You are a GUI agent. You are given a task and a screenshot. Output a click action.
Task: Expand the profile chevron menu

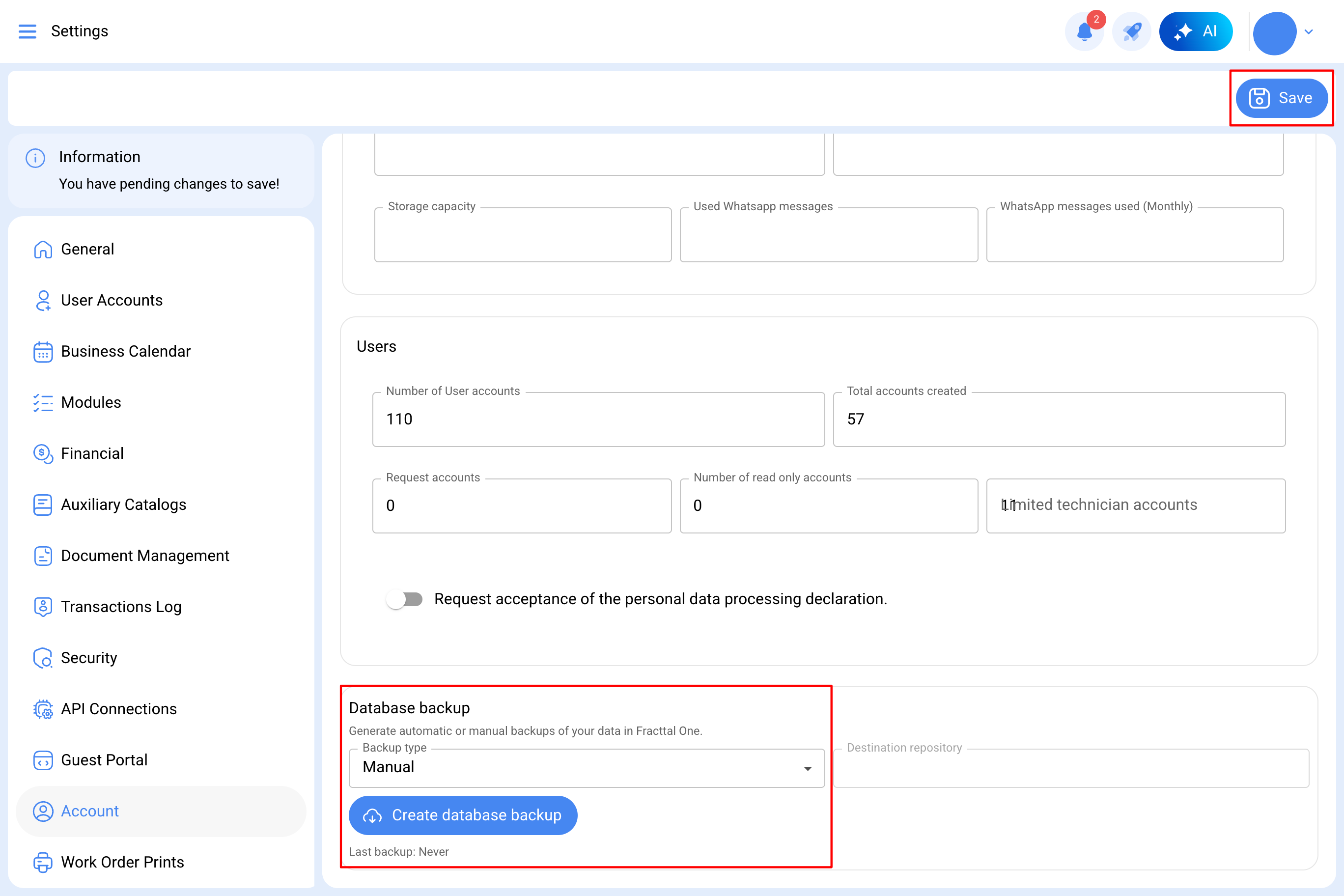(x=1309, y=32)
